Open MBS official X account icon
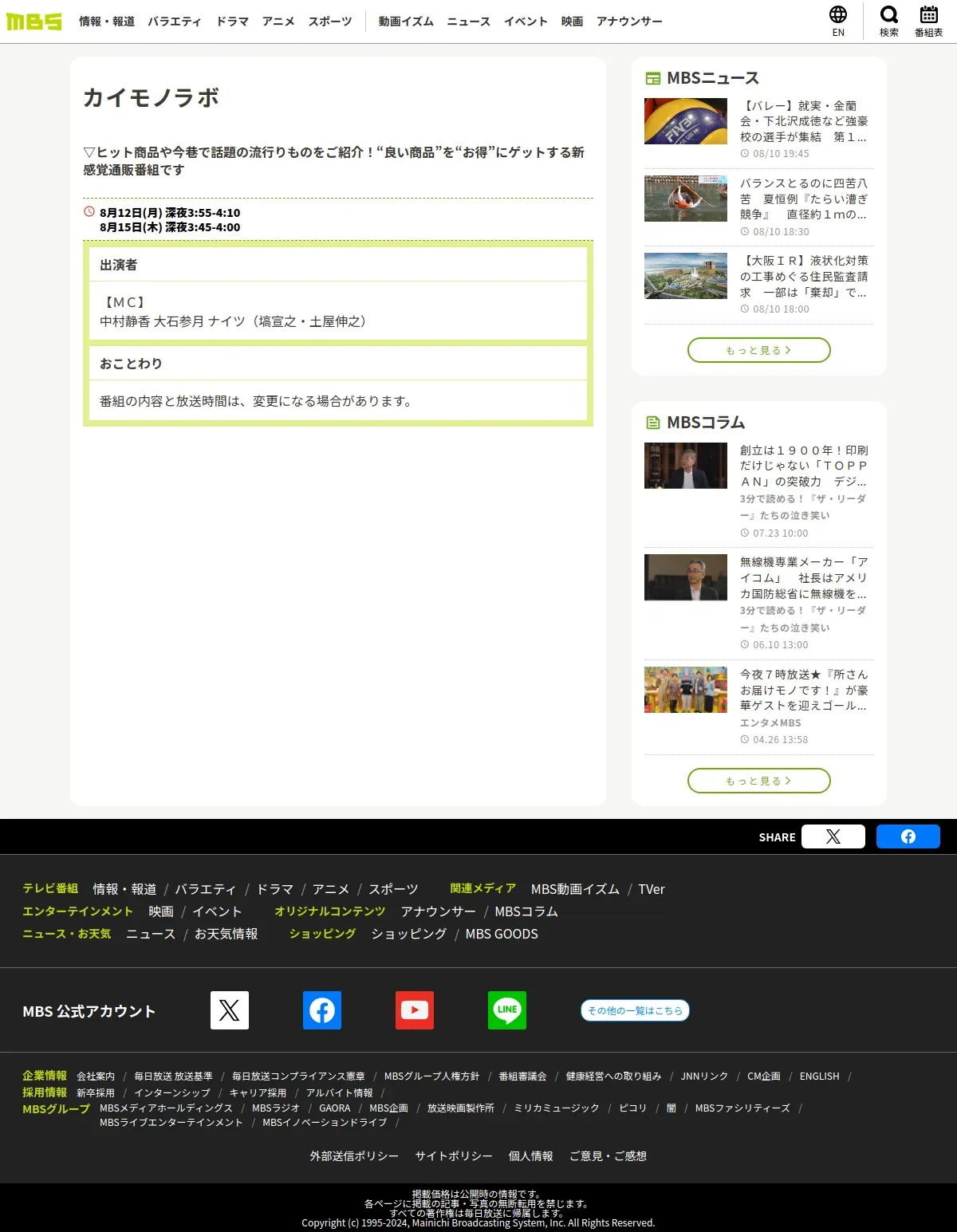This screenshot has height=1232, width=957. pyautogui.click(x=230, y=1010)
